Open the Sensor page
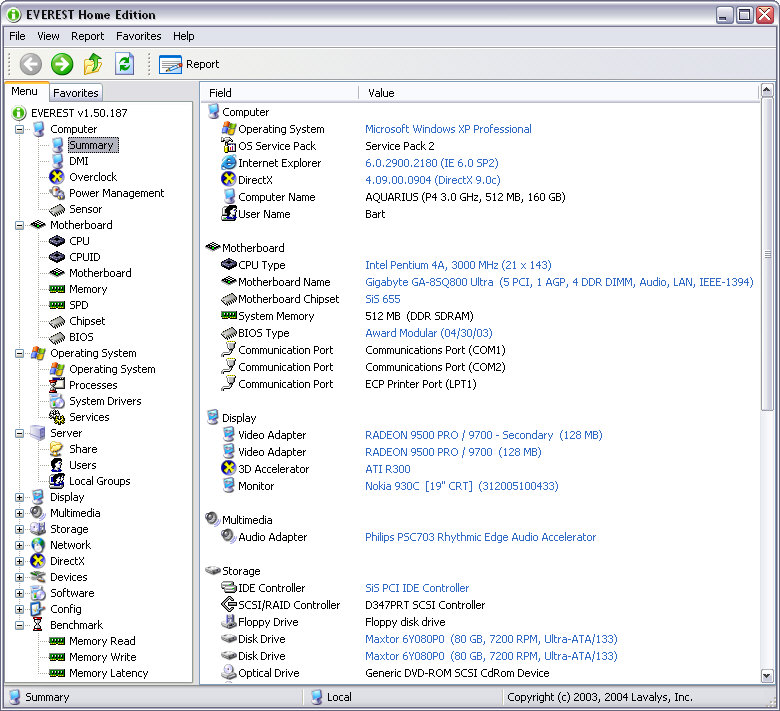Viewport: 780px width, 711px height. point(86,209)
